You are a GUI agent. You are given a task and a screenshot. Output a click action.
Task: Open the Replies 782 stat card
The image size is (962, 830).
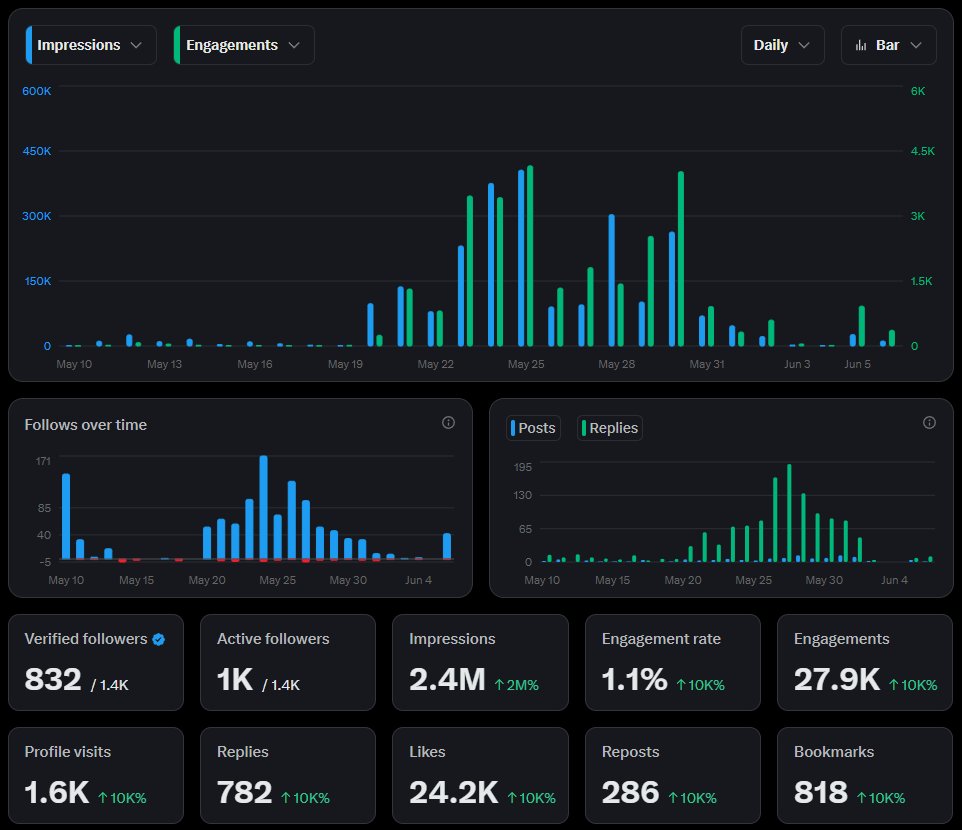tap(288, 775)
